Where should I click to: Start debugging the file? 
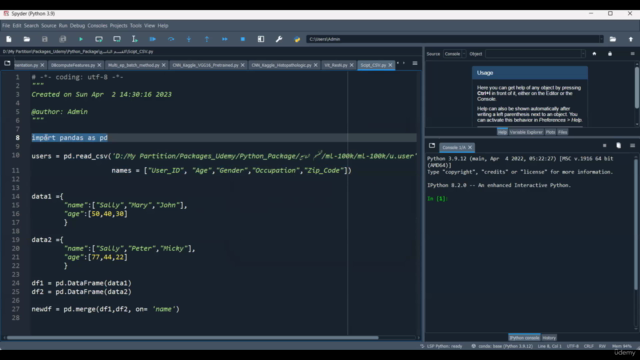[153, 39]
